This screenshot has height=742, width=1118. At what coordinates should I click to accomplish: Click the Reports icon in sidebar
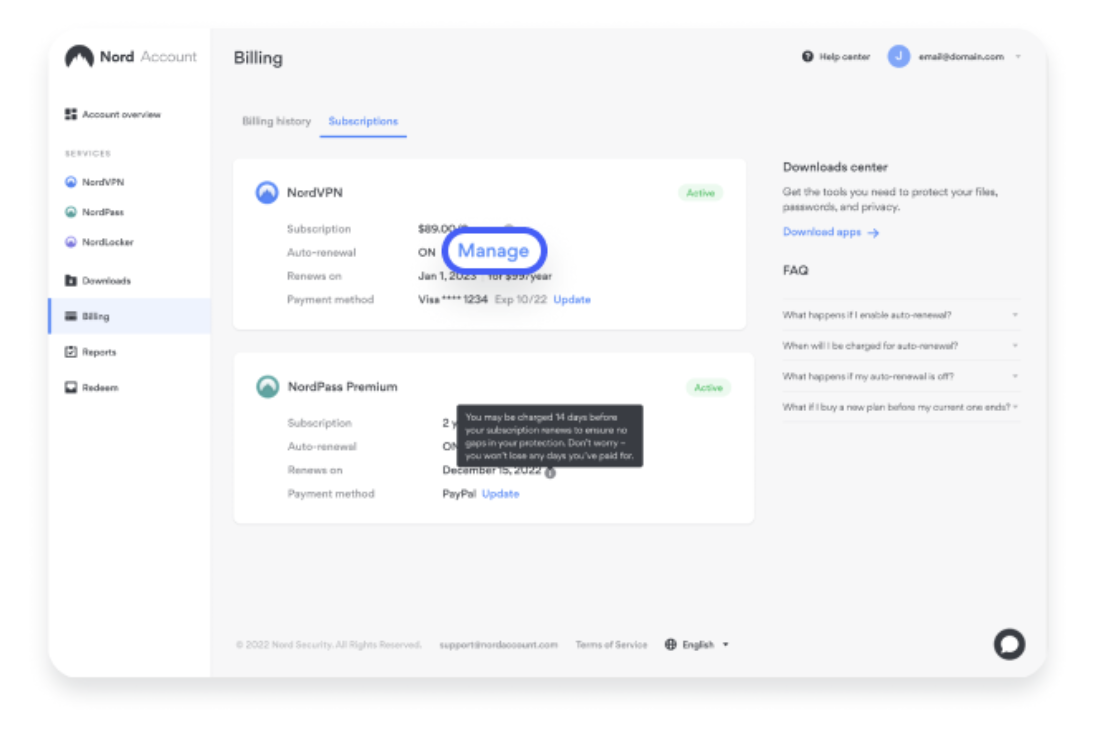click(x=71, y=351)
